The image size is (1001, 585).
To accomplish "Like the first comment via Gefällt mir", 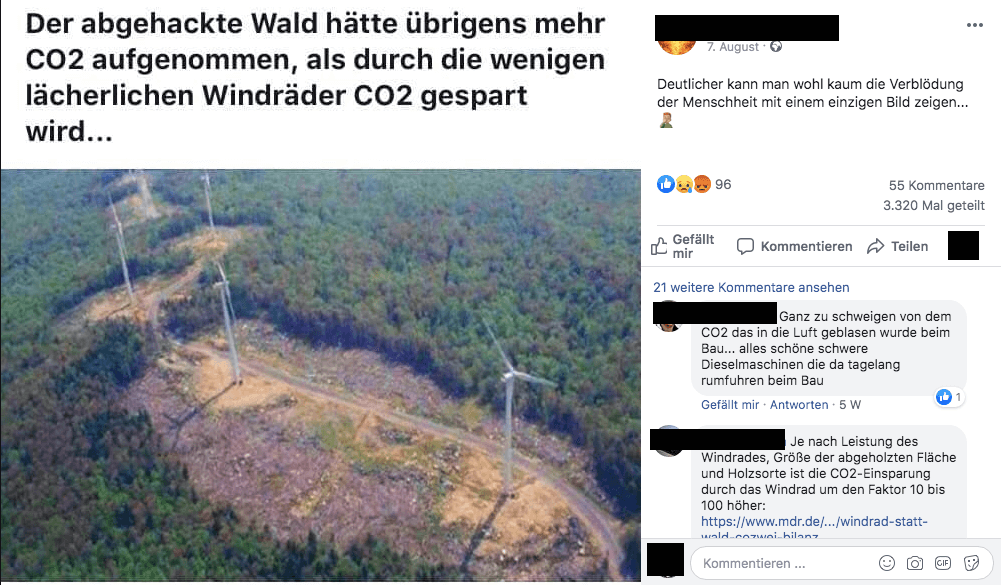I will click(730, 405).
